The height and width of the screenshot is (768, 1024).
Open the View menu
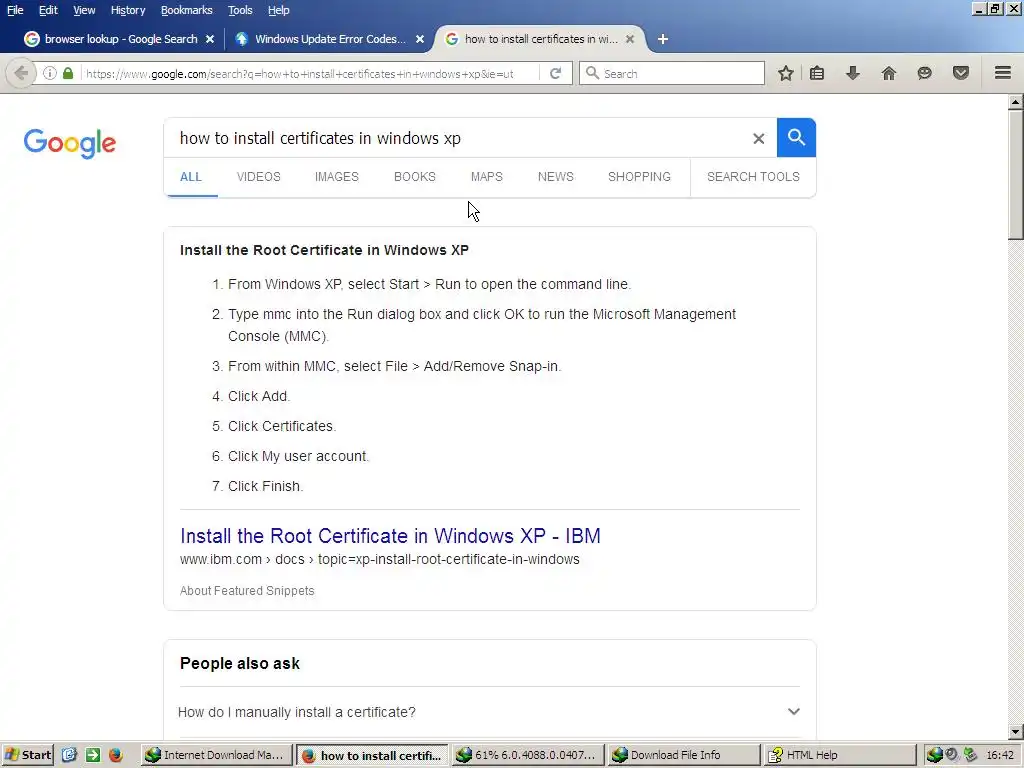click(x=84, y=10)
